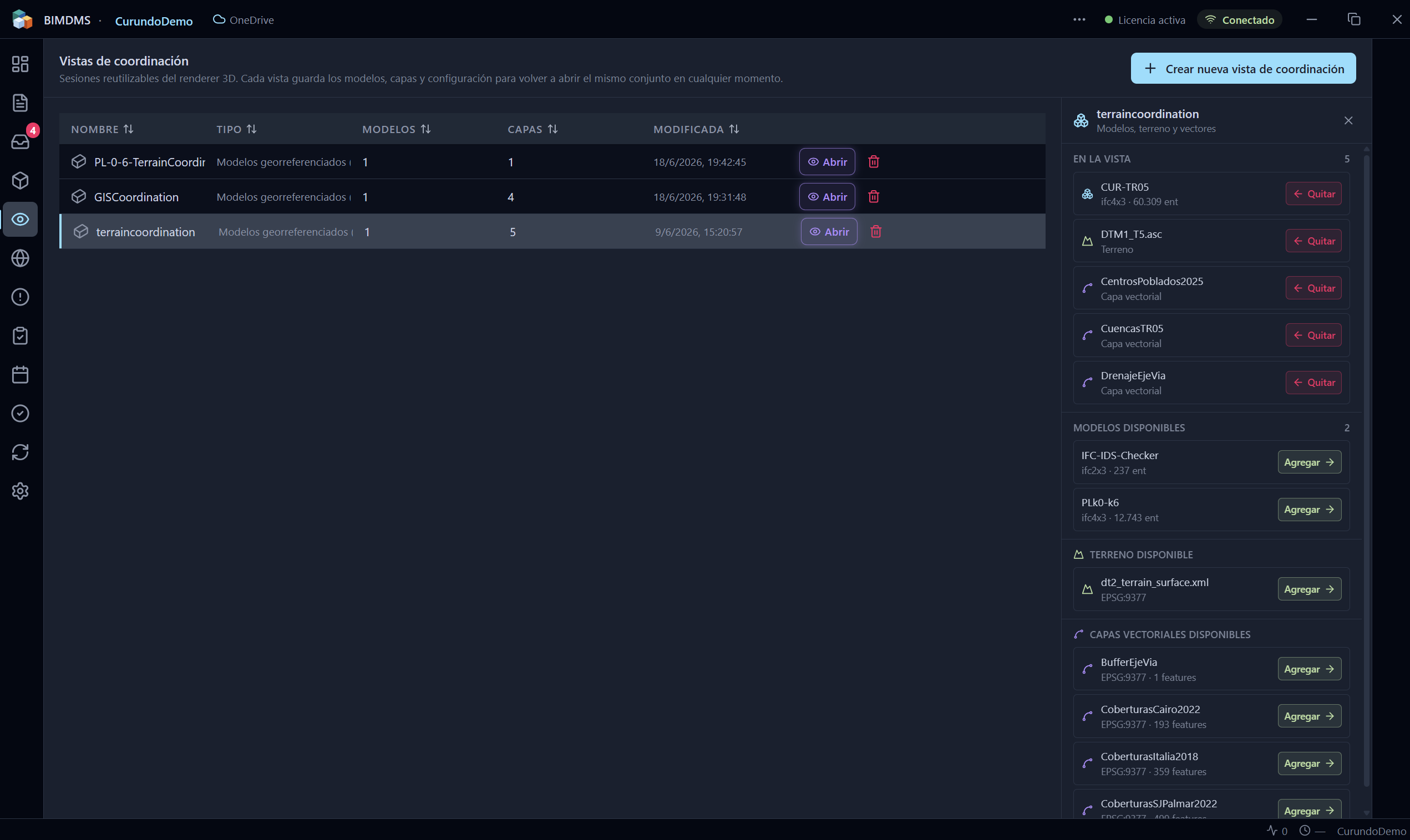Open the calendar icon in sidebar
This screenshot has height=840, width=1410.
pos(21,375)
